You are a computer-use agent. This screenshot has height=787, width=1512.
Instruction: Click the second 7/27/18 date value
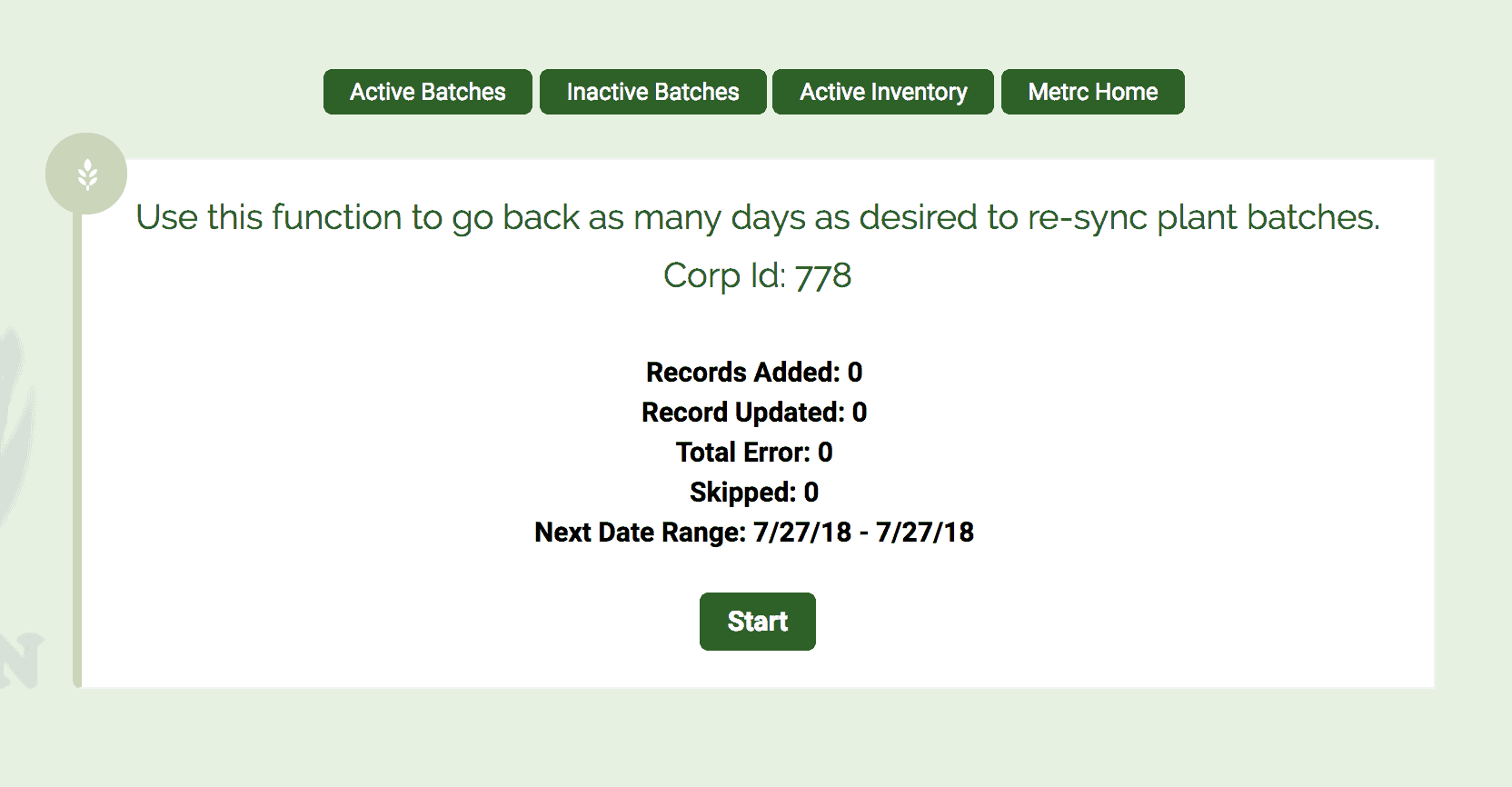pyautogui.click(x=925, y=533)
